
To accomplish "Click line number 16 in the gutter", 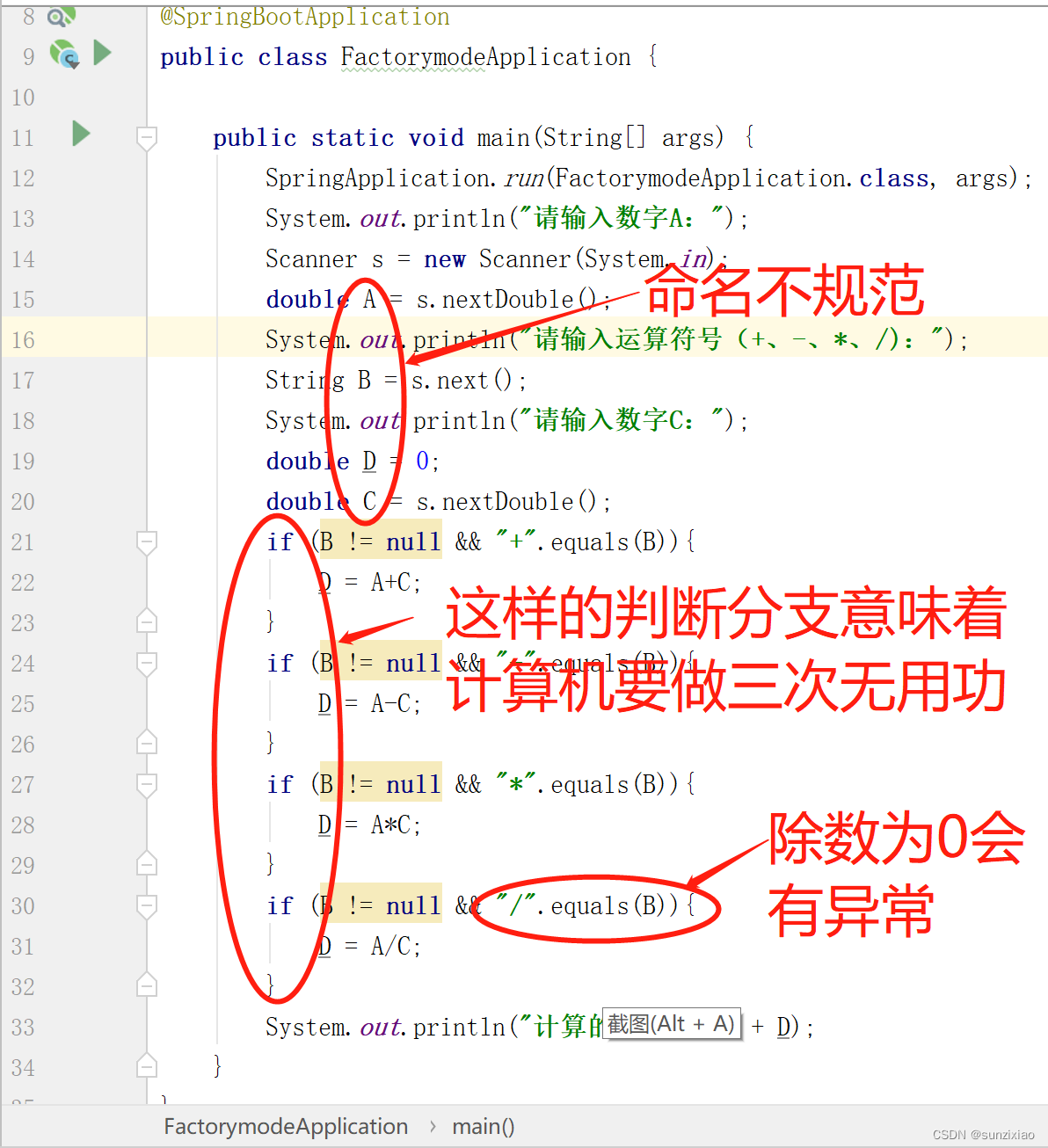I will (24, 340).
